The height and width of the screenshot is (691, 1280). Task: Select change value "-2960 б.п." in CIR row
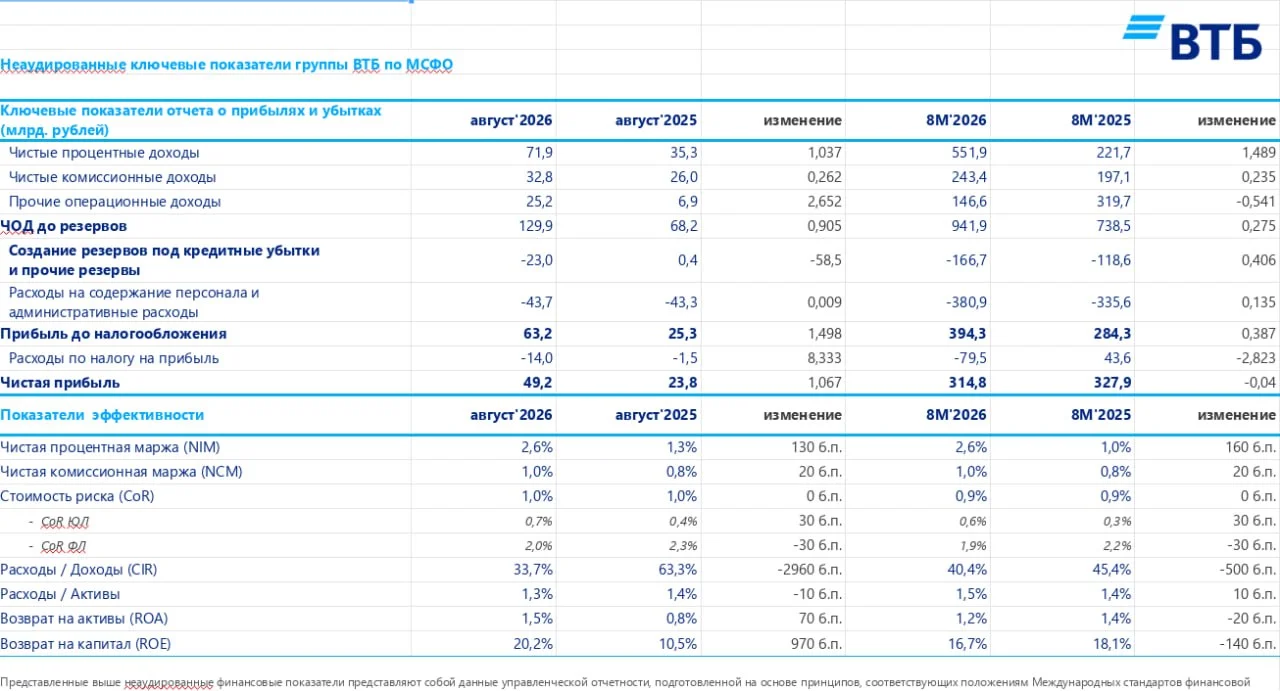point(809,569)
